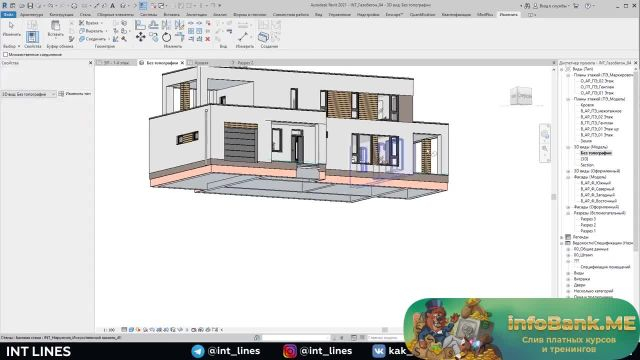
Task: Open the Properties palette button
Action: tap(32, 37)
